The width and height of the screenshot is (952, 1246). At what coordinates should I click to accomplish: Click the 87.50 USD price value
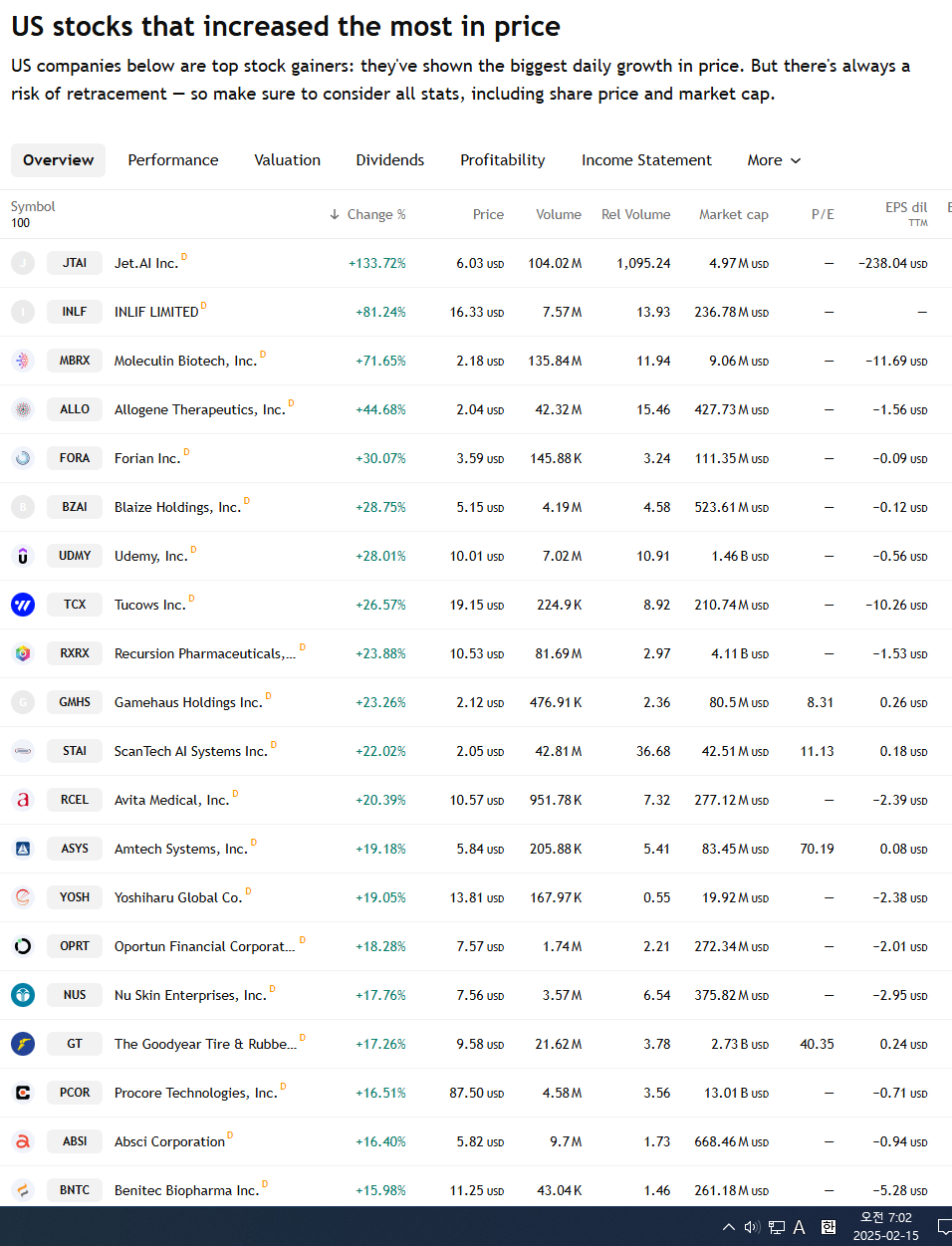tap(477, 1093)
